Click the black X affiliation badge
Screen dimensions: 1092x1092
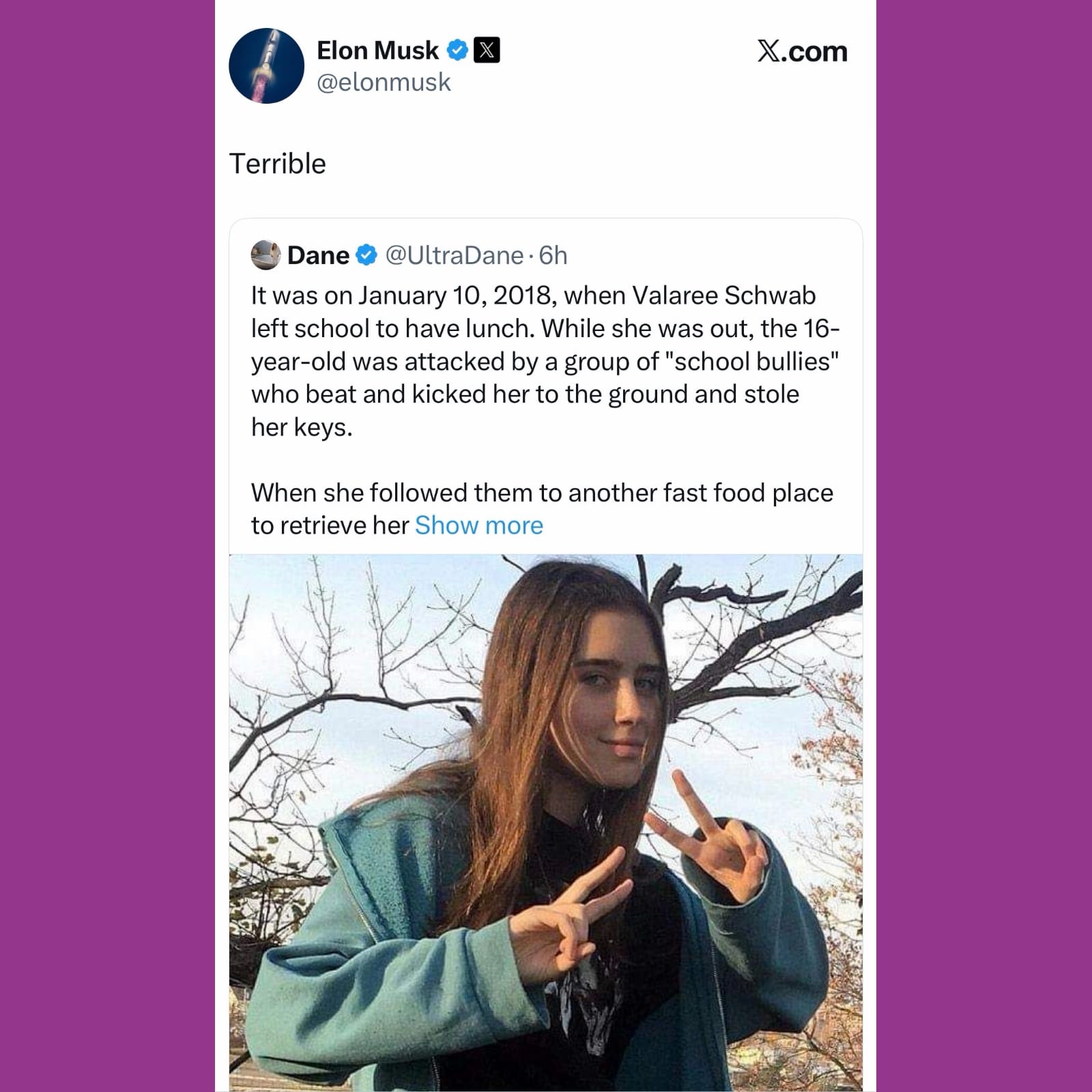coord(487,50)
